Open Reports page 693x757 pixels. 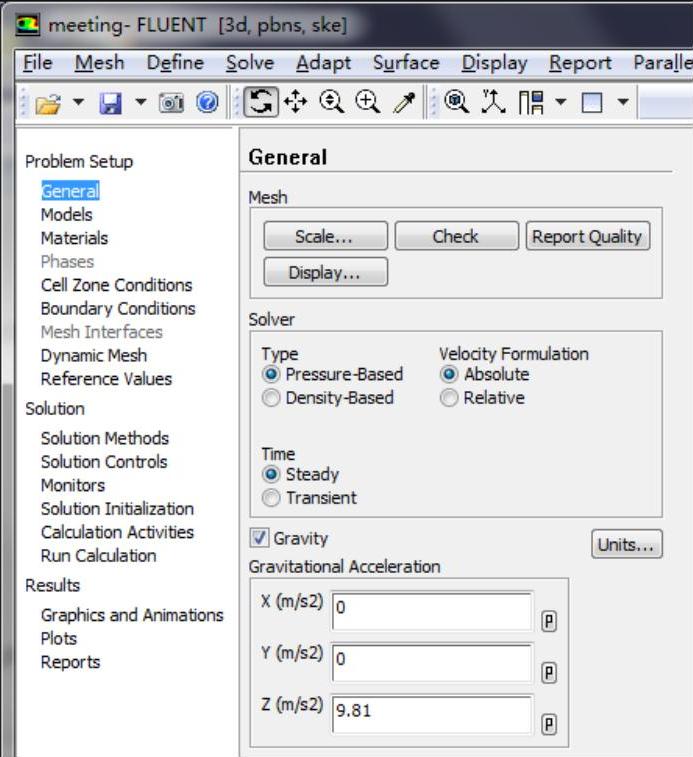pos(71,662)
